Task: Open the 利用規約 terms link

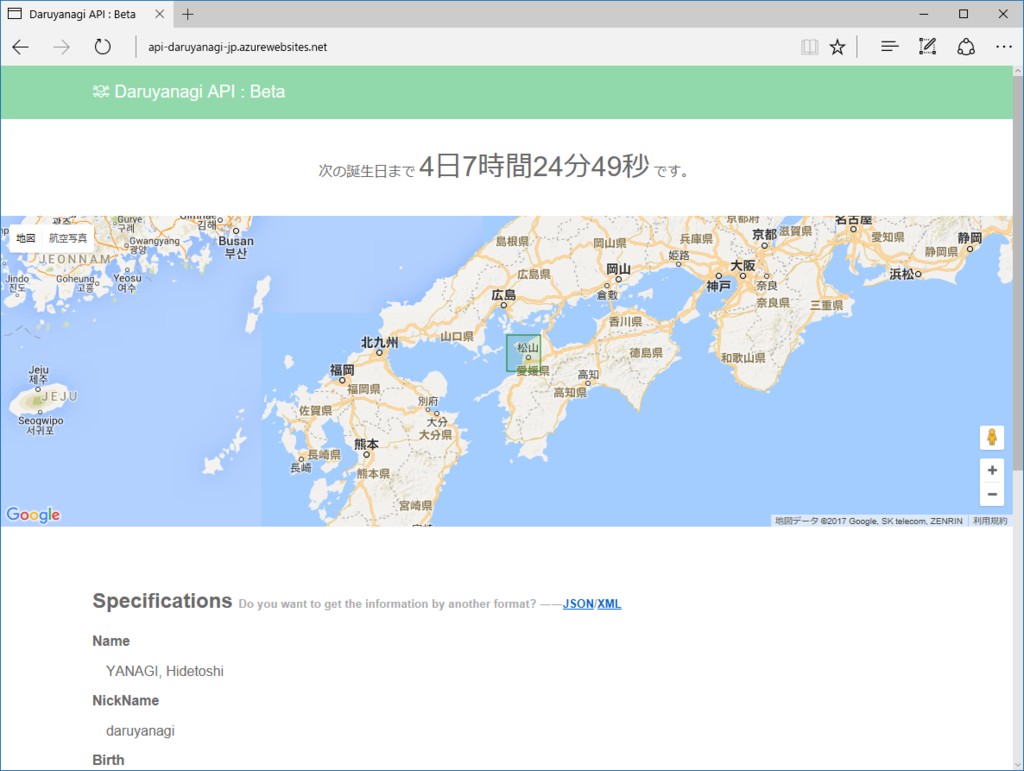Action: point(989,521)
